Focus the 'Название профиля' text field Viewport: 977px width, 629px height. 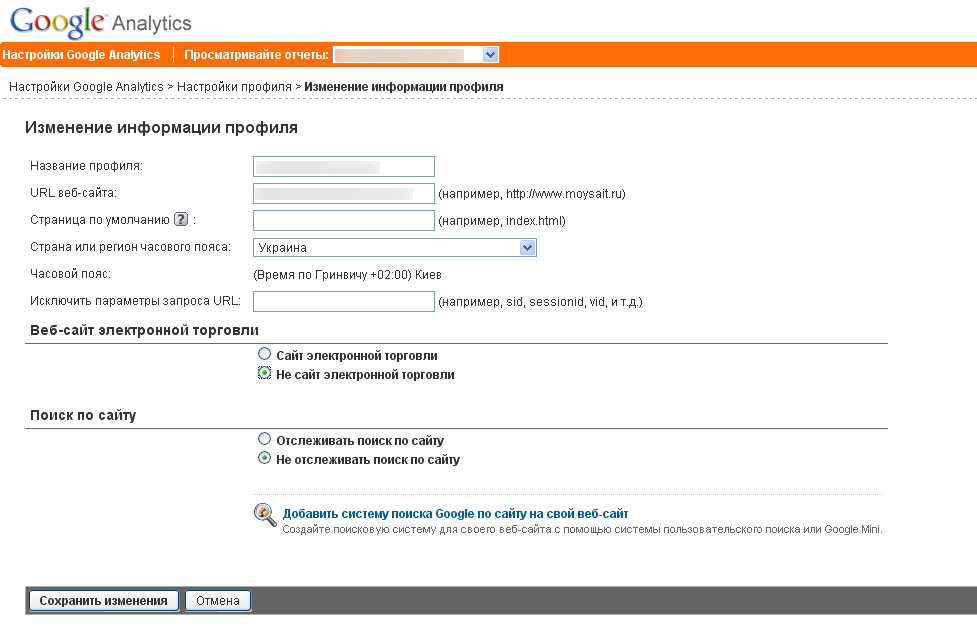click(x=344, y=166)
